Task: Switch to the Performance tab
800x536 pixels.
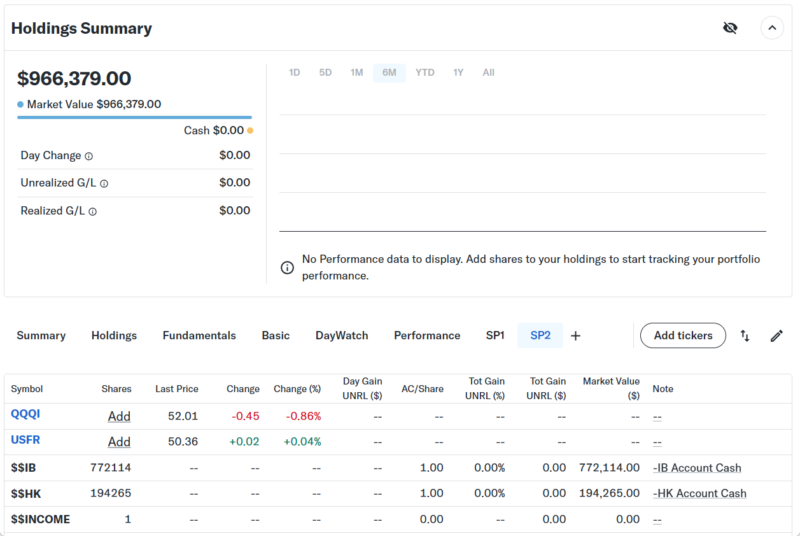Action: (427, 336)
